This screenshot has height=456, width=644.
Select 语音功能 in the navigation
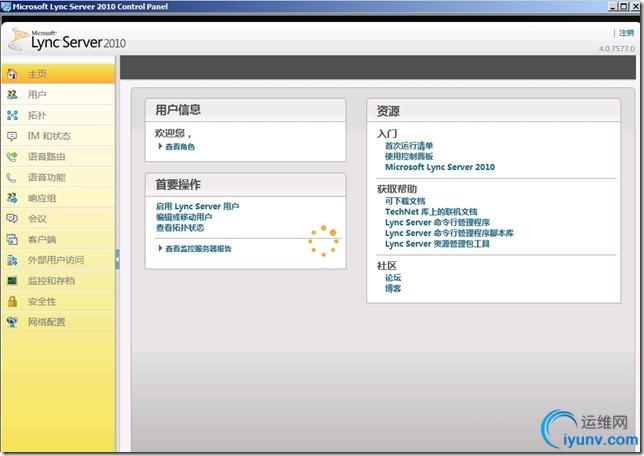(x=58, y=177)
